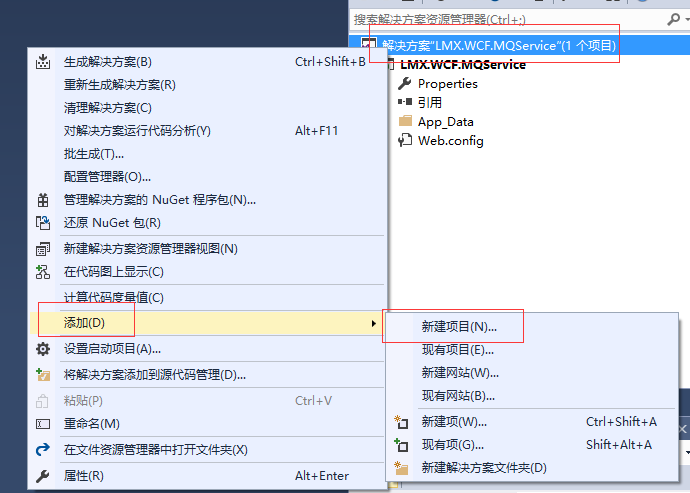Choose 还原 NuGet 包(R)

pos(207,223)
